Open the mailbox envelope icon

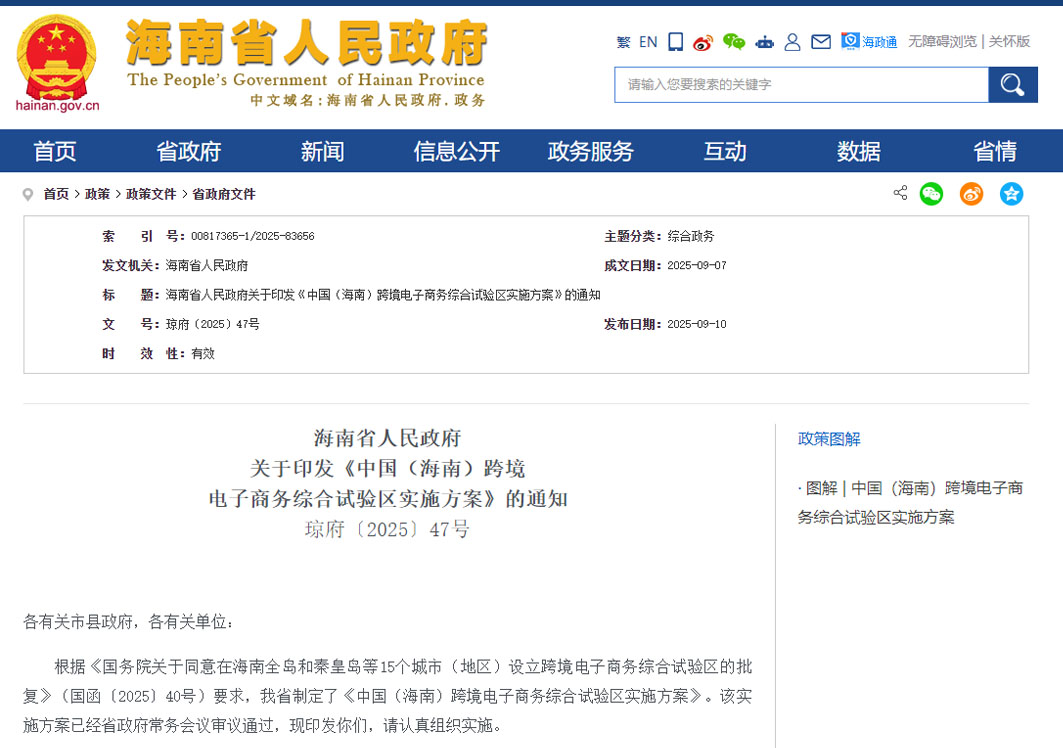click(x=821, y=41)
